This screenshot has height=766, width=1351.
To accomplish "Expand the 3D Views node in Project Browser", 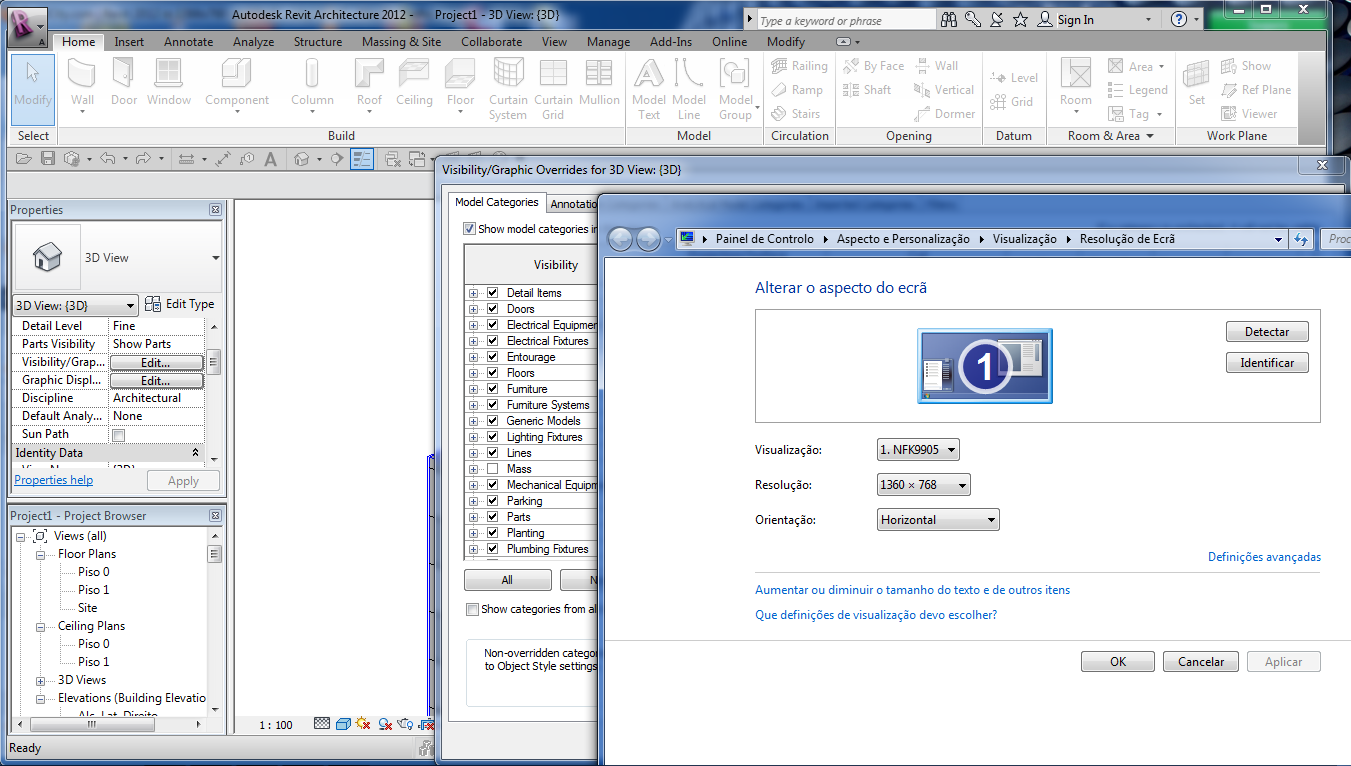I will 41,680.
